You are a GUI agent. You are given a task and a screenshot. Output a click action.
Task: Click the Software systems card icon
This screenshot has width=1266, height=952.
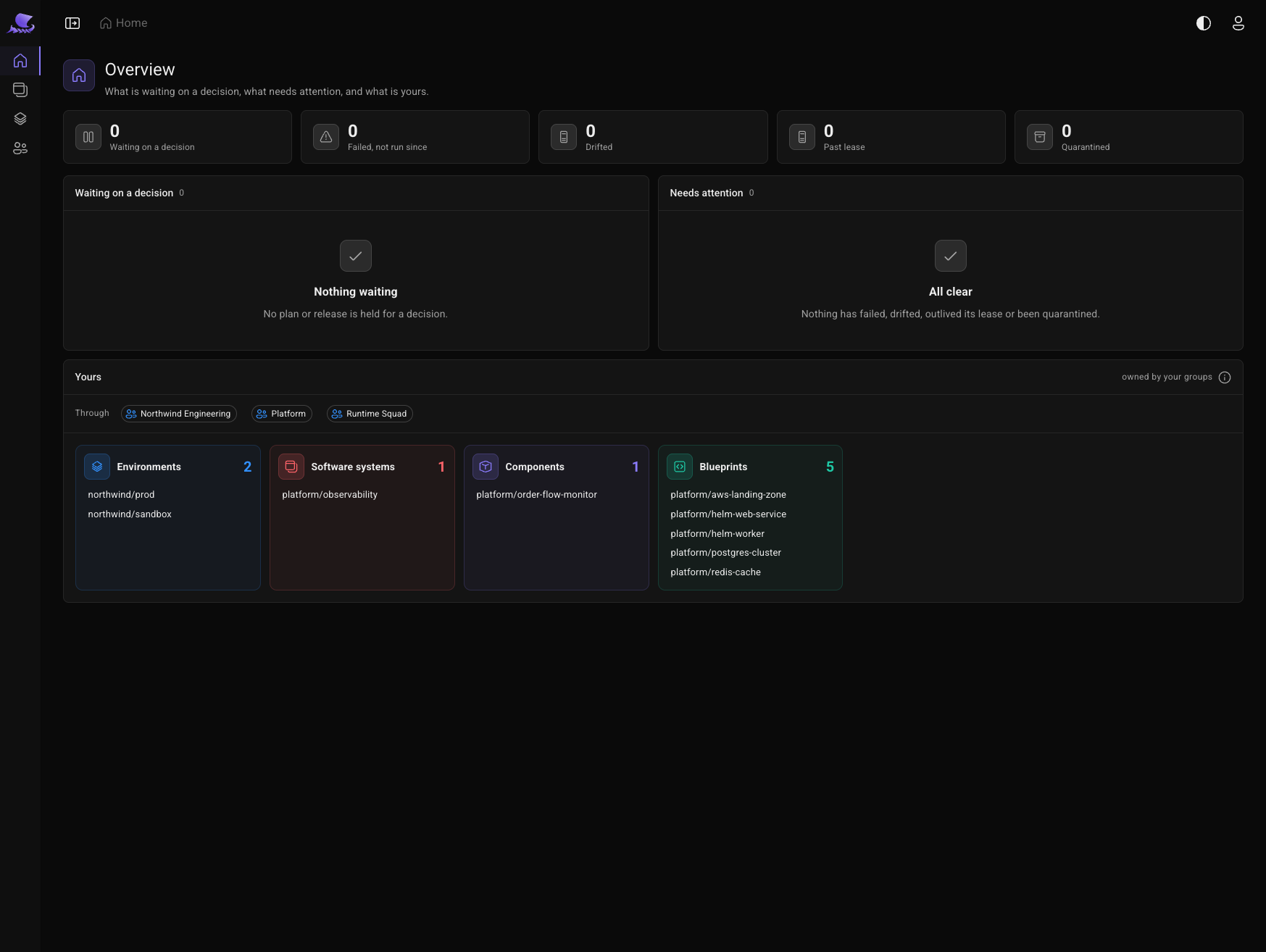(x=291, y=467)
